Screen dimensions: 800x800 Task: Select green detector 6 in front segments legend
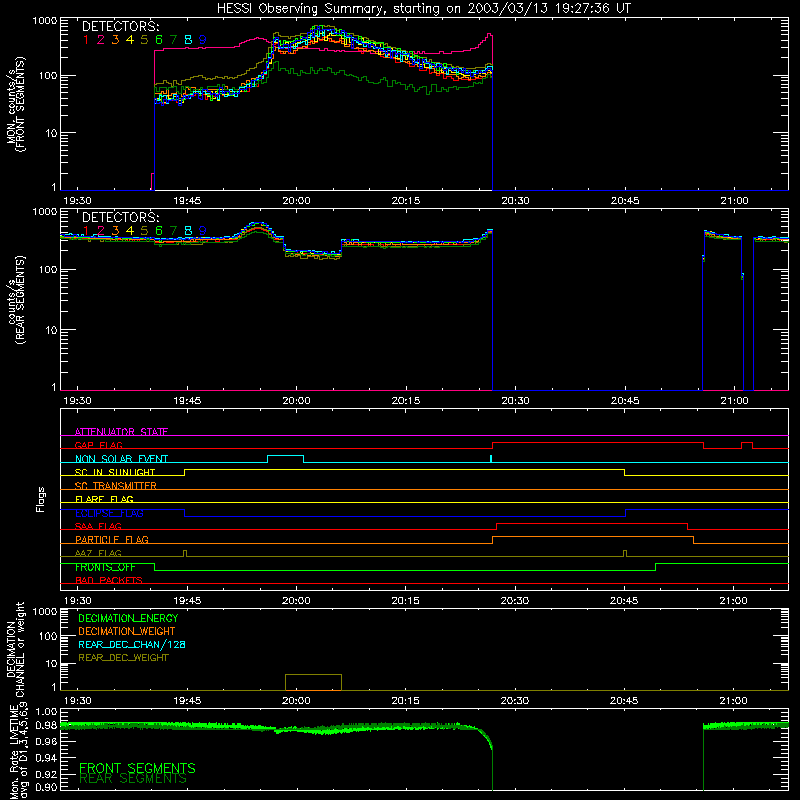tap(159, 40)
